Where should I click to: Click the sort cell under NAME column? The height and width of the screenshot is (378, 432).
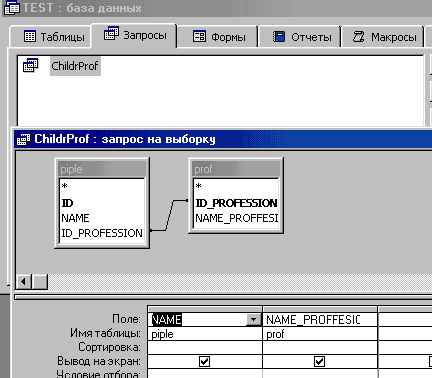coord(205,347)
